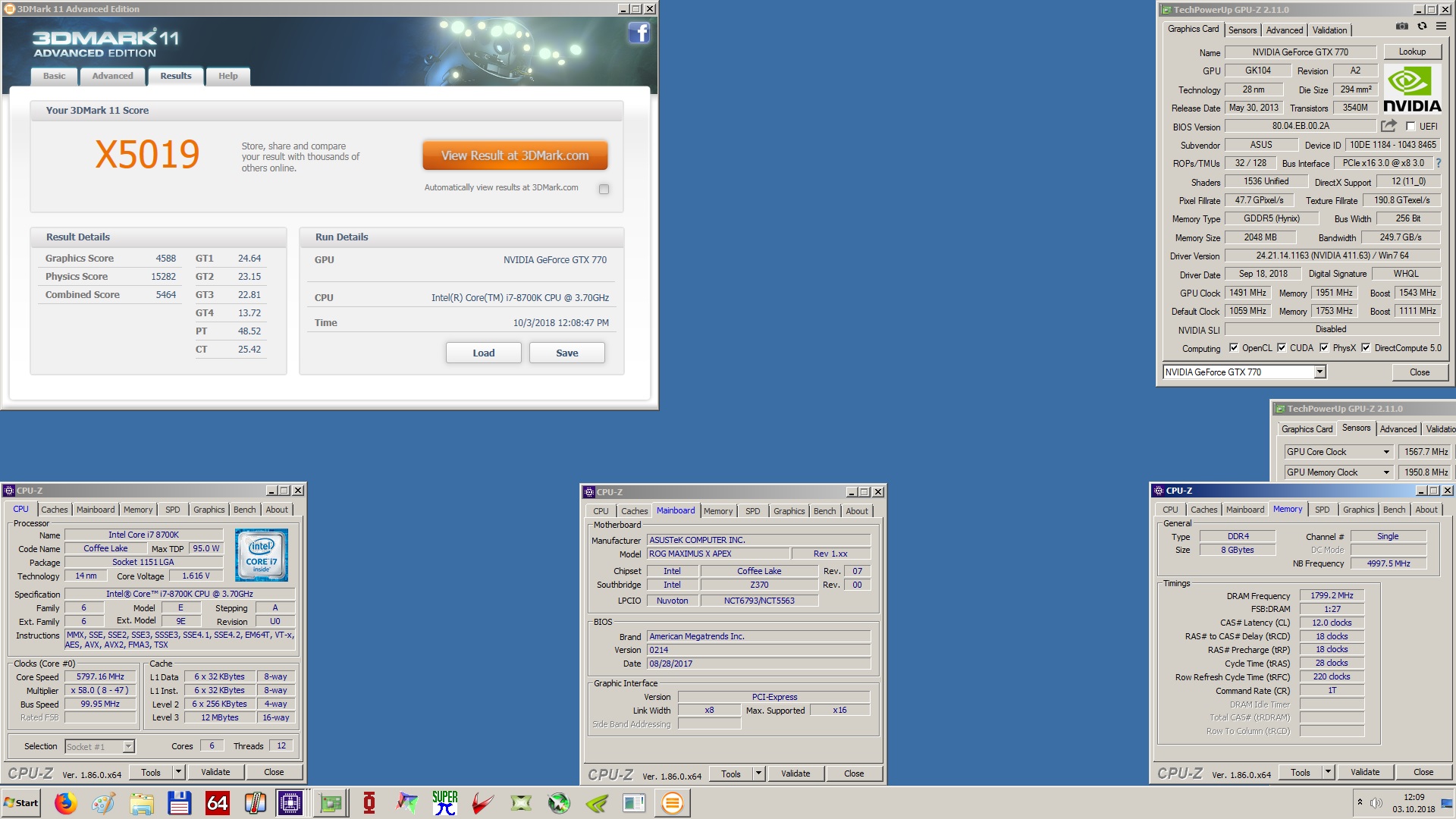Click the ROG MAXIMUS X APEX model field
The image size is (1456, 819).
(717, 554)
